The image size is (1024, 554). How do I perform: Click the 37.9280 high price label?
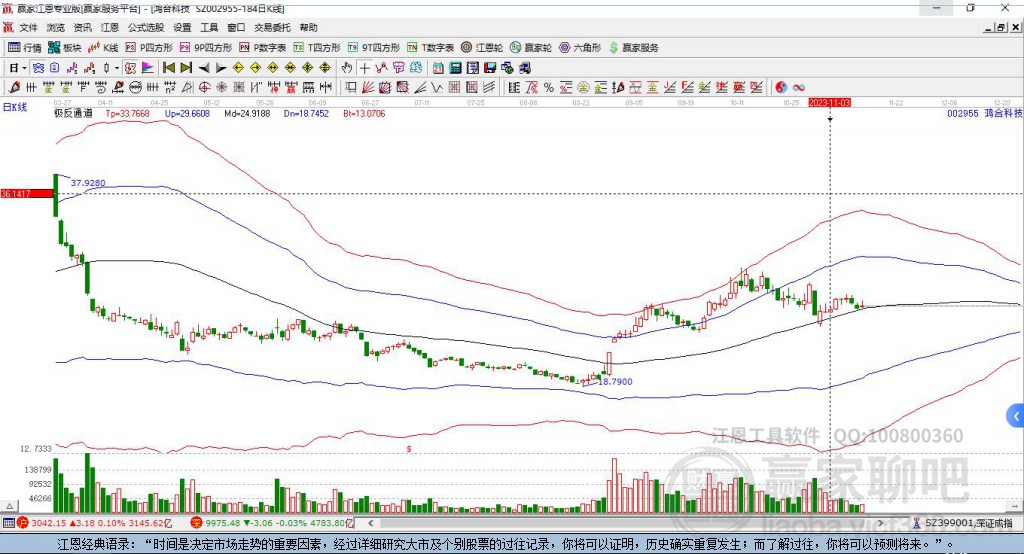pyautogui.click(x=88, y=183)
